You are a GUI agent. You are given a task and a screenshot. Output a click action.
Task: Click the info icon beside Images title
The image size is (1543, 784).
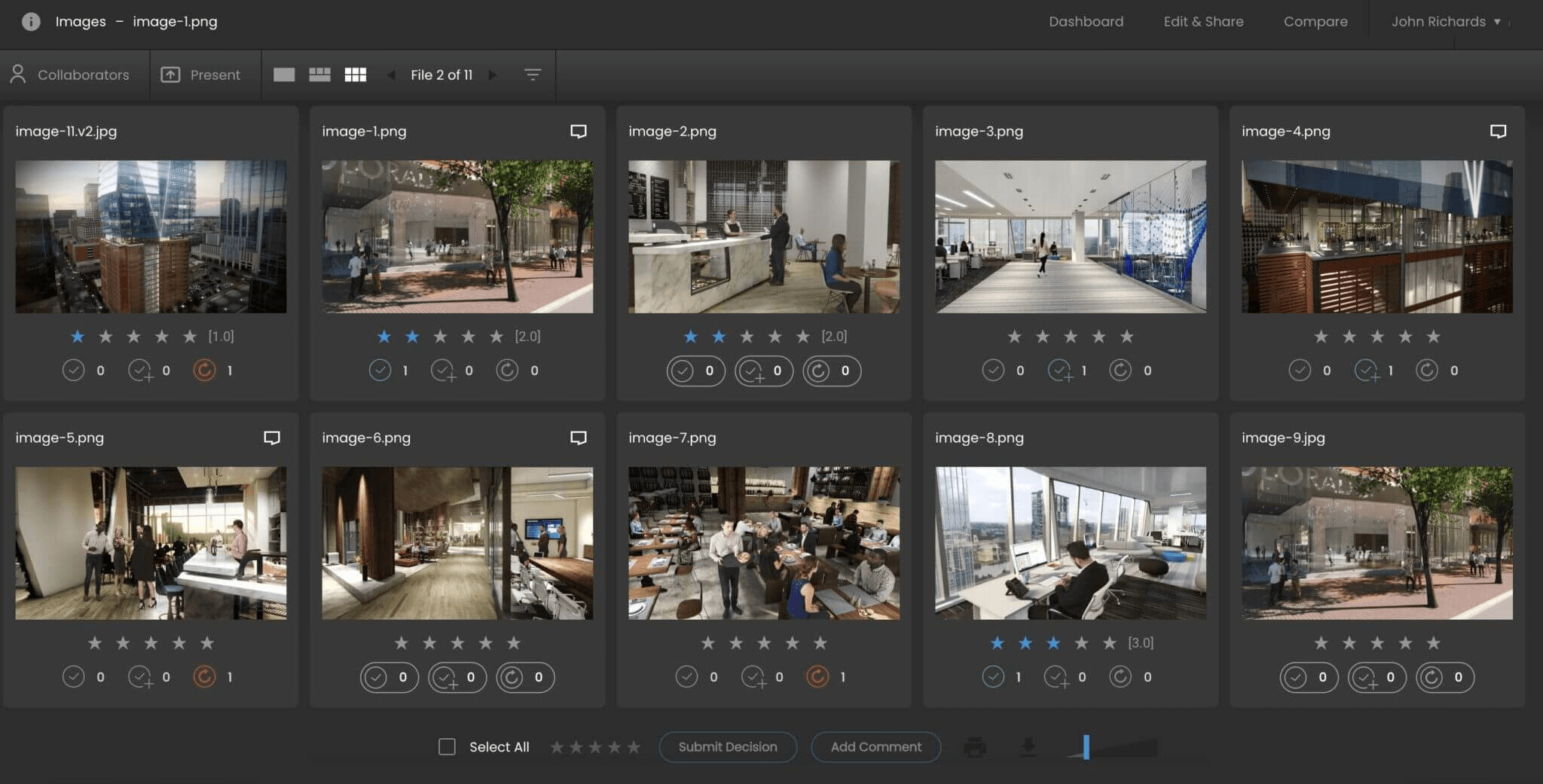pos(31,21)
